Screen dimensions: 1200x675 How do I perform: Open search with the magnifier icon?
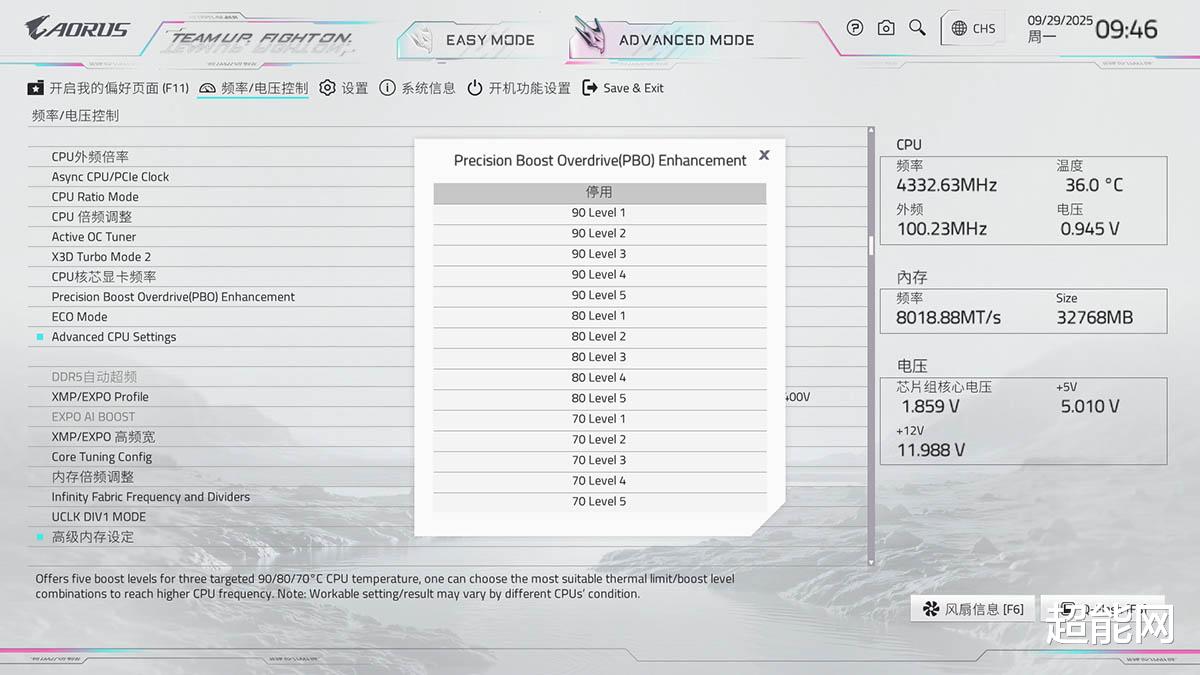click(x=917, y=28)
